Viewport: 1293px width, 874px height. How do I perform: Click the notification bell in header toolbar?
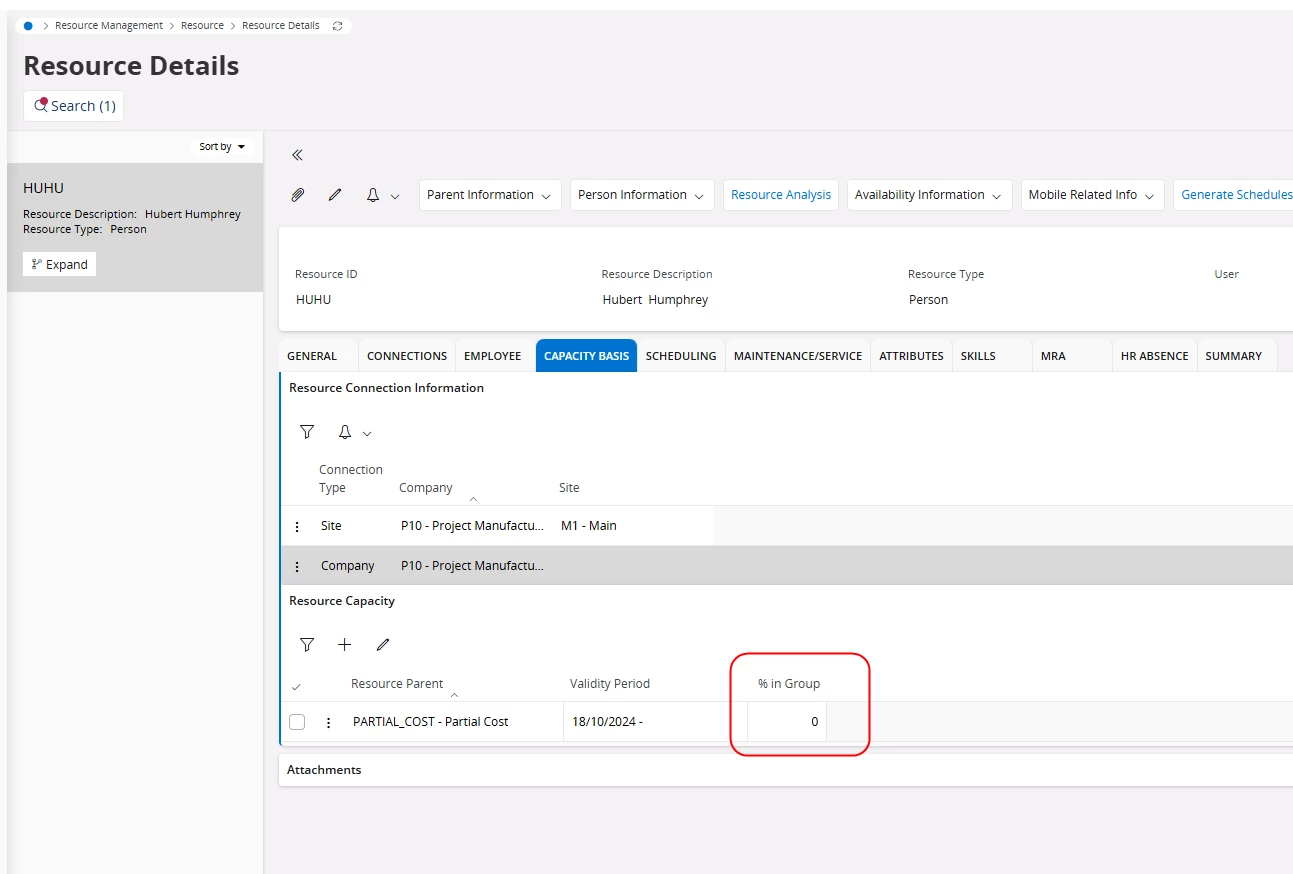373,195
